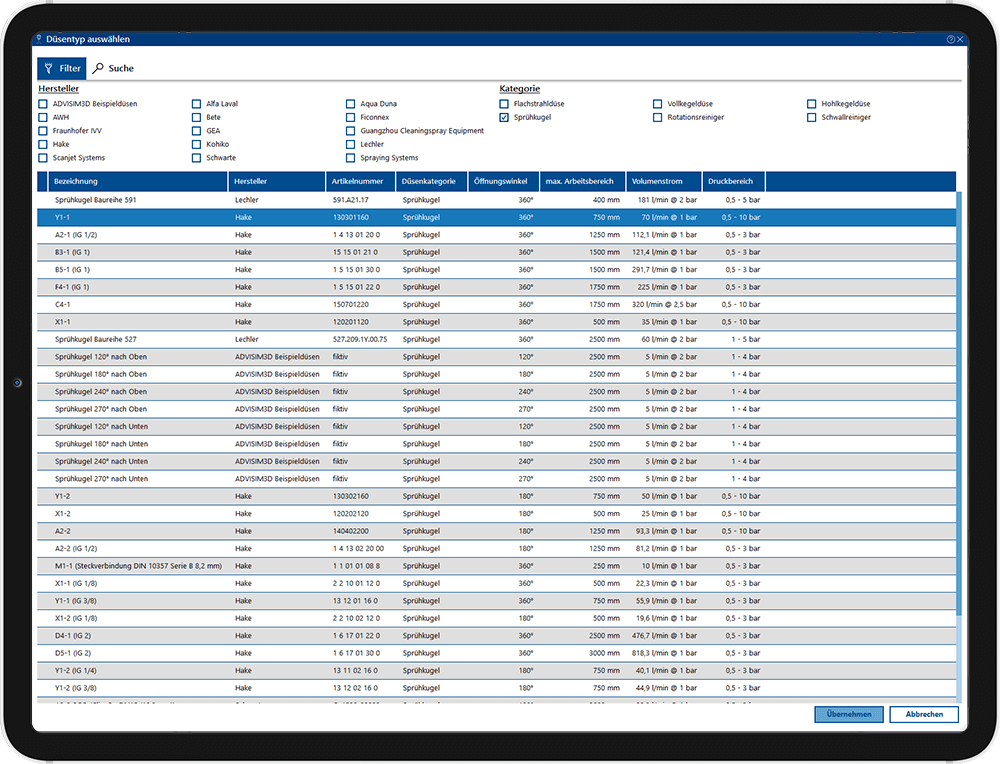Switch to the Filter tab
This screenshot has width=1000, height=764.
pos(62,68)
